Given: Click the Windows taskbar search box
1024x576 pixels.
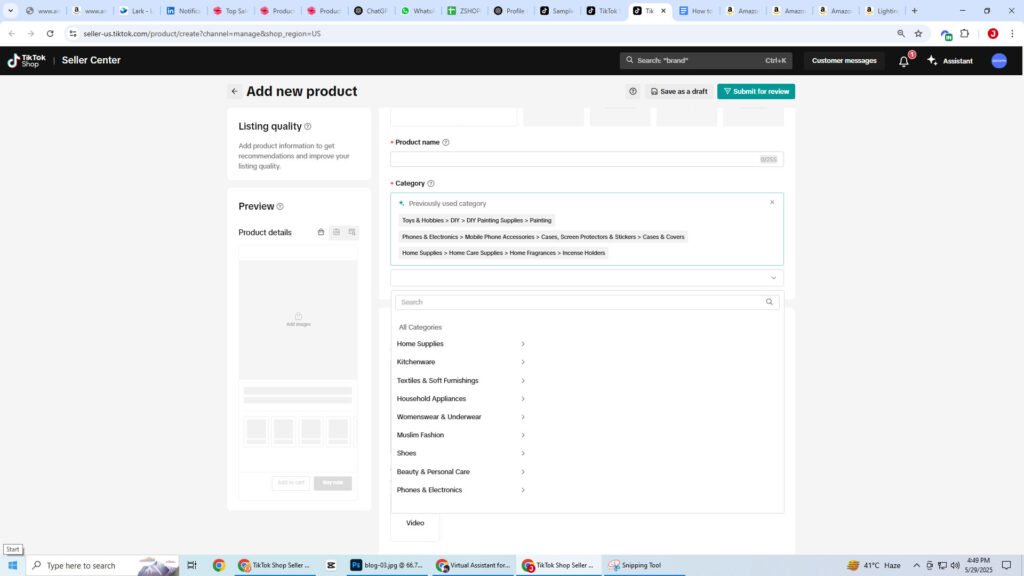Looking at the screenshot, I should [102, 565].
